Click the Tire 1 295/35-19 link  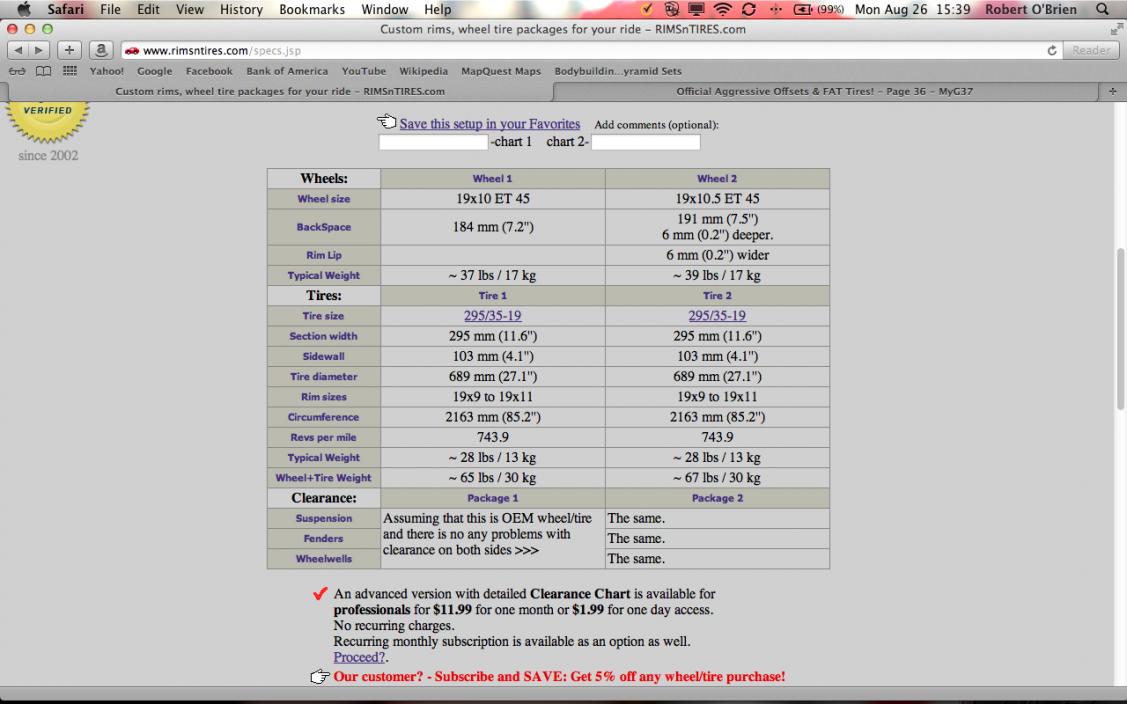[x=492, y=316]
